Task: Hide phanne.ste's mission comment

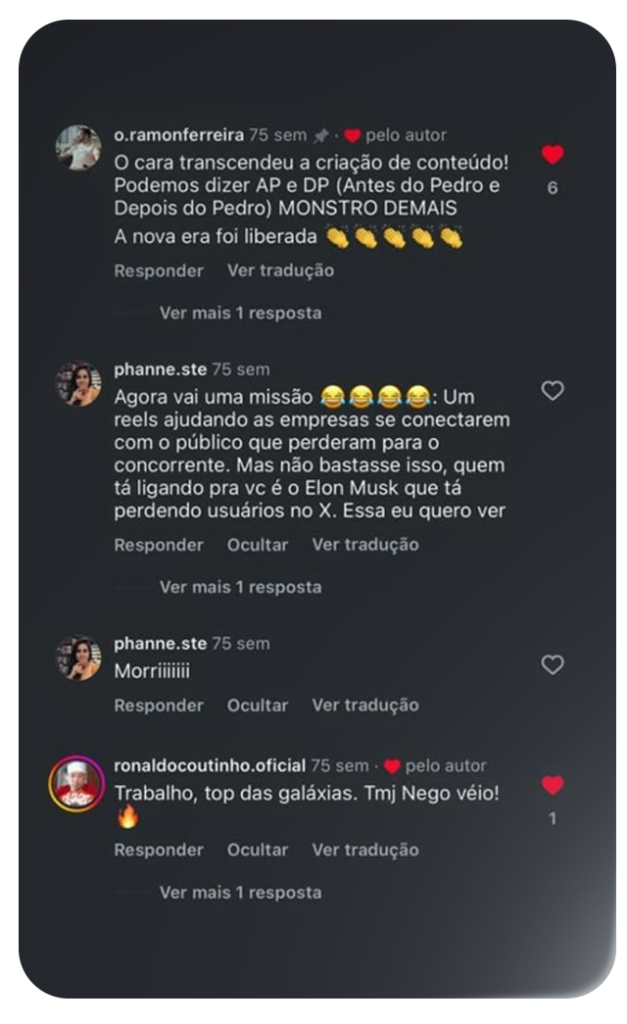Action: pos(257,545)
